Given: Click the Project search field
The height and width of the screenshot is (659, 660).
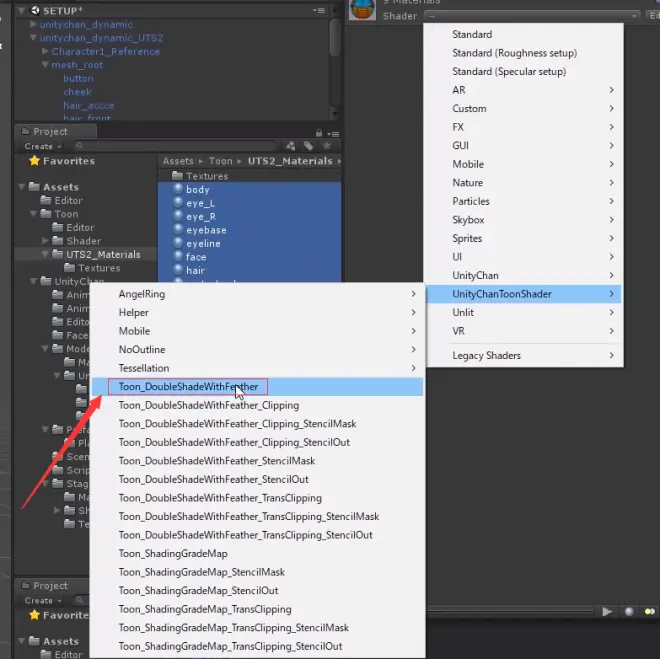Looking at the screenshot, I should pos(175,146).
